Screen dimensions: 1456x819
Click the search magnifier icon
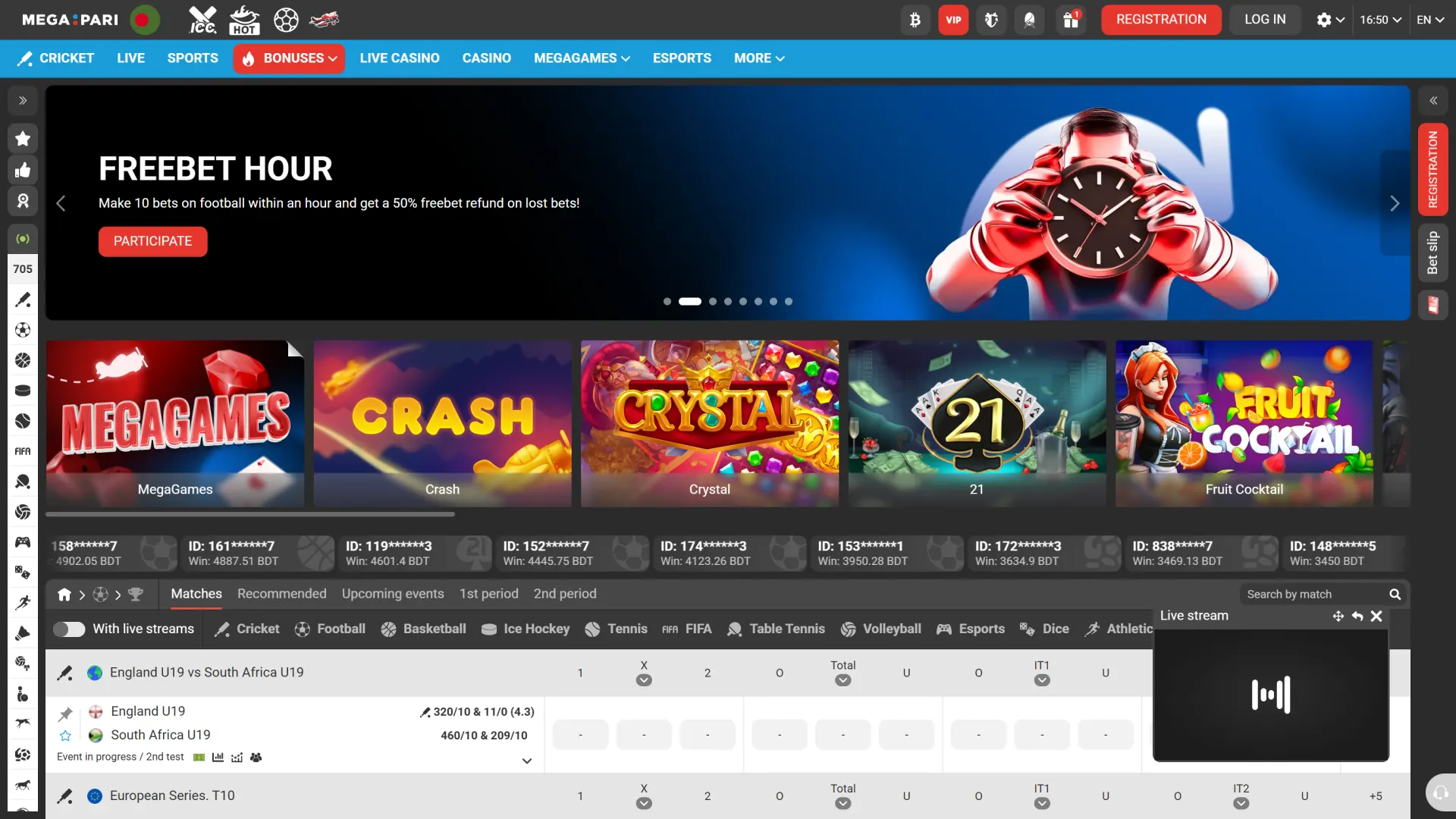(1395, 595)
